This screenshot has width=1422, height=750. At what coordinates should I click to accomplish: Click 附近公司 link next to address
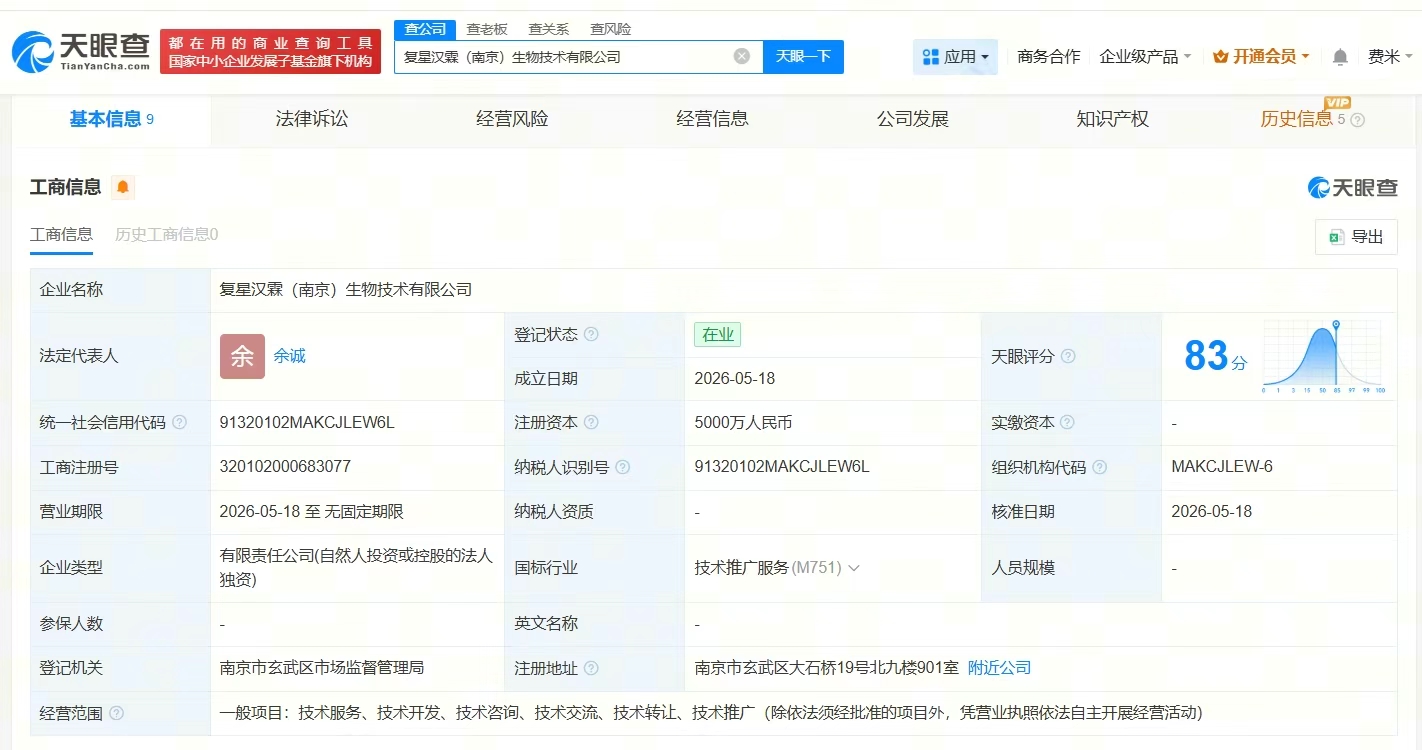click(x=999, y=668)
